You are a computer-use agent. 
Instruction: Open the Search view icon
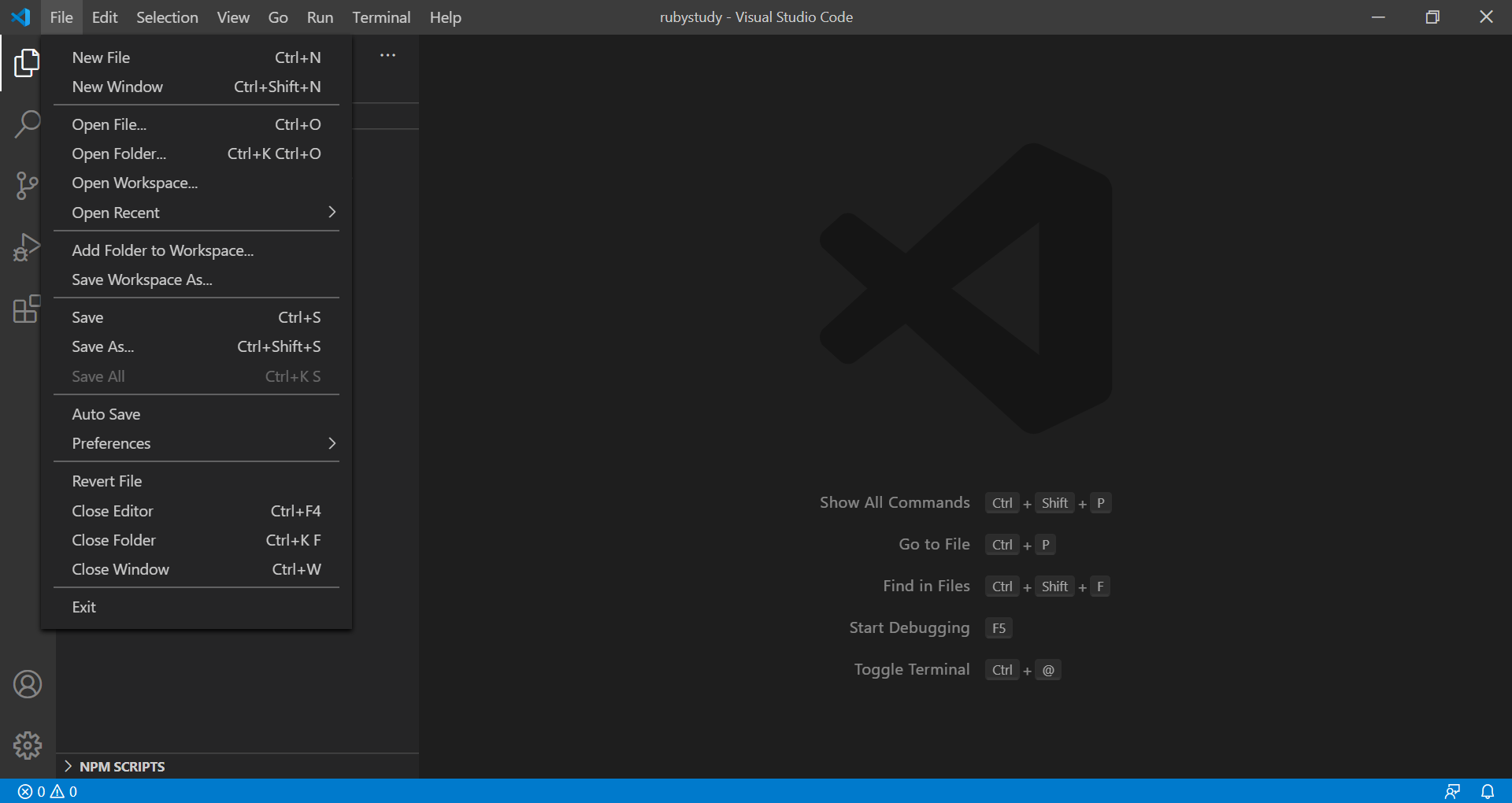(x=27, y=124)
